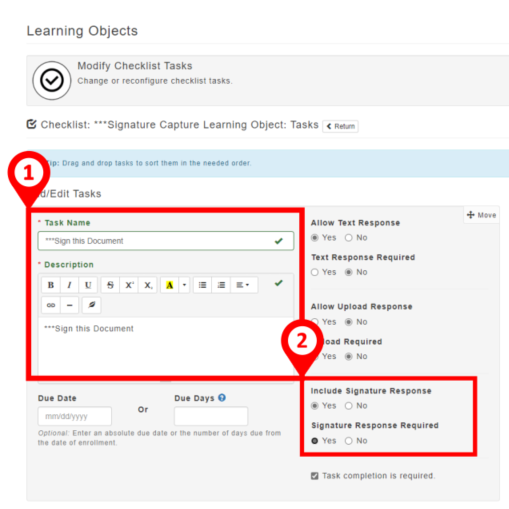
Task: Uncheck Task completion is required checkbox
Action: tap(315, 476)
